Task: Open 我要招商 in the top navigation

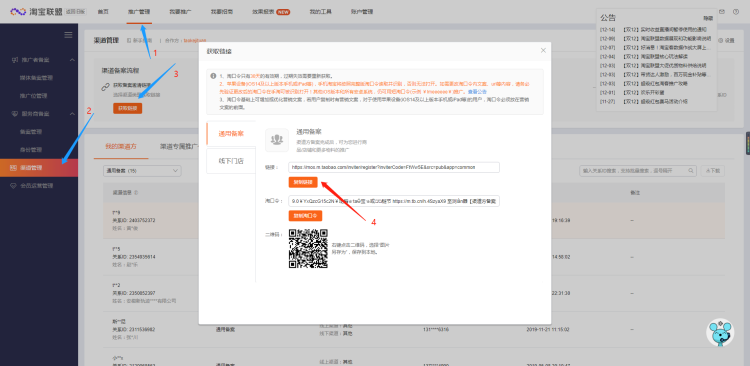Action: pyautogui.click(x=222, y=11)
